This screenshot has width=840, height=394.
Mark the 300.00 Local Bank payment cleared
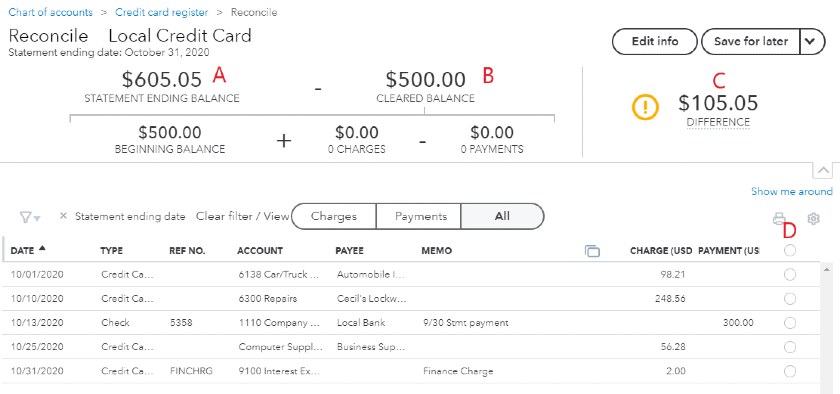click(x=789, y=323)
